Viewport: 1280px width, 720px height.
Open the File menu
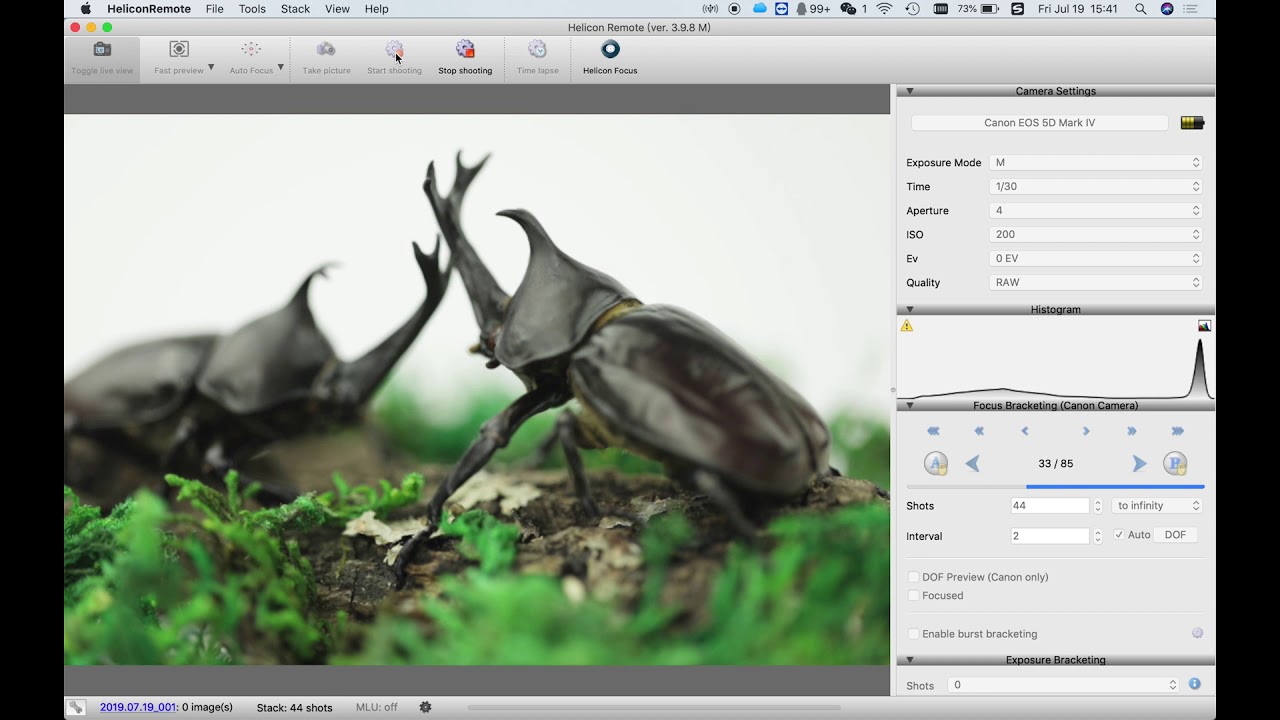[214, 9]
